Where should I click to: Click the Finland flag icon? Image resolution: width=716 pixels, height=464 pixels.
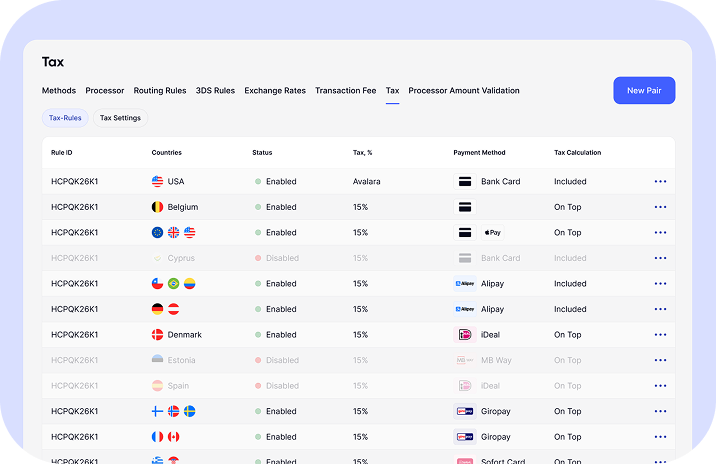click(157, 411)
